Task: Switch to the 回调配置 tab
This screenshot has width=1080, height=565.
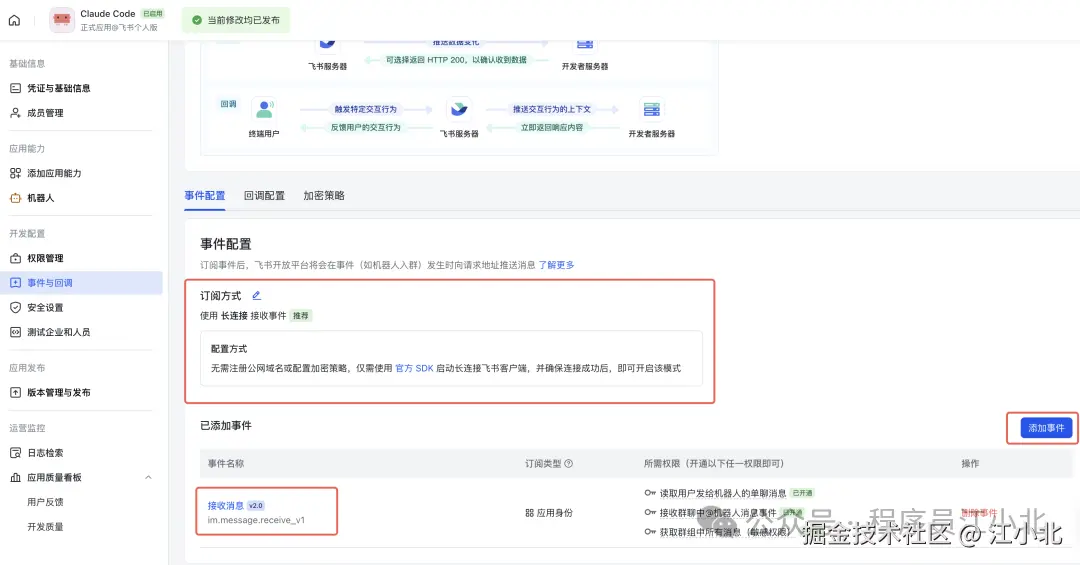Action: pyautogui.click(x=264, y=196)
